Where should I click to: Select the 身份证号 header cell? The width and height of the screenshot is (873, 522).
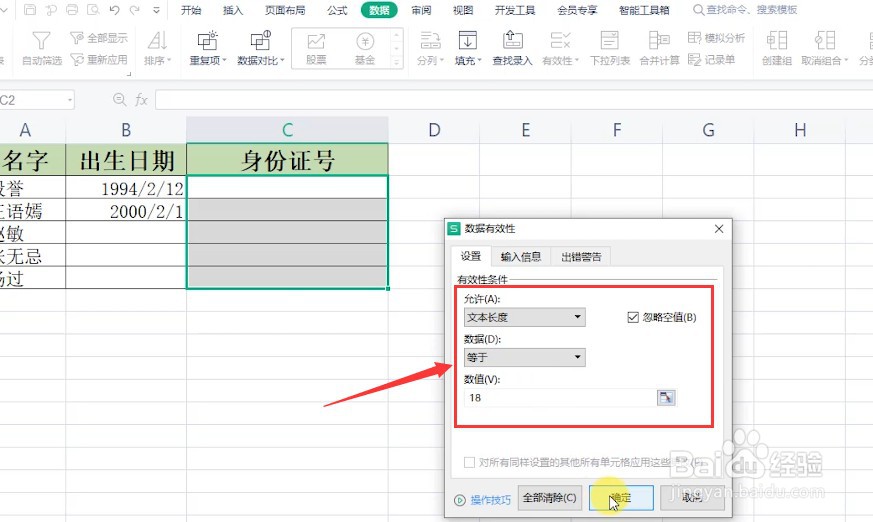point(287,160)
